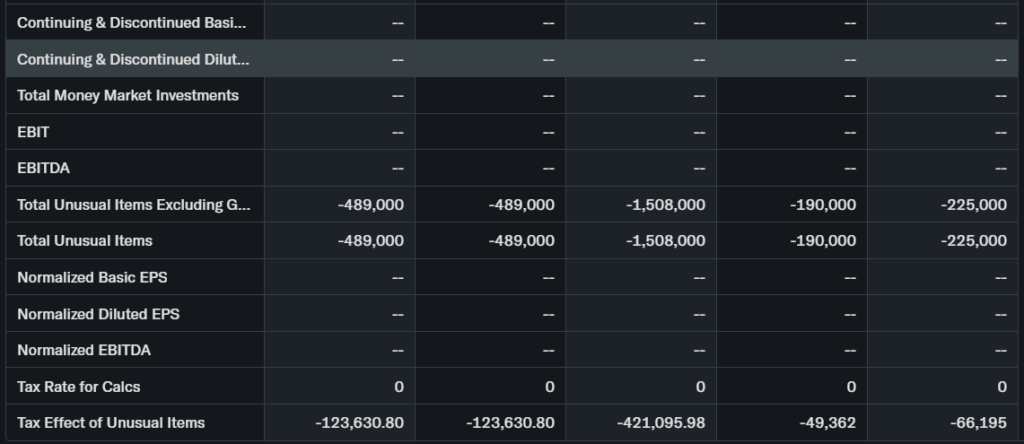Select -190,000 in the Total Unusual Items row
Viewport: 1024px width, 444px height.
click(822, 241)
